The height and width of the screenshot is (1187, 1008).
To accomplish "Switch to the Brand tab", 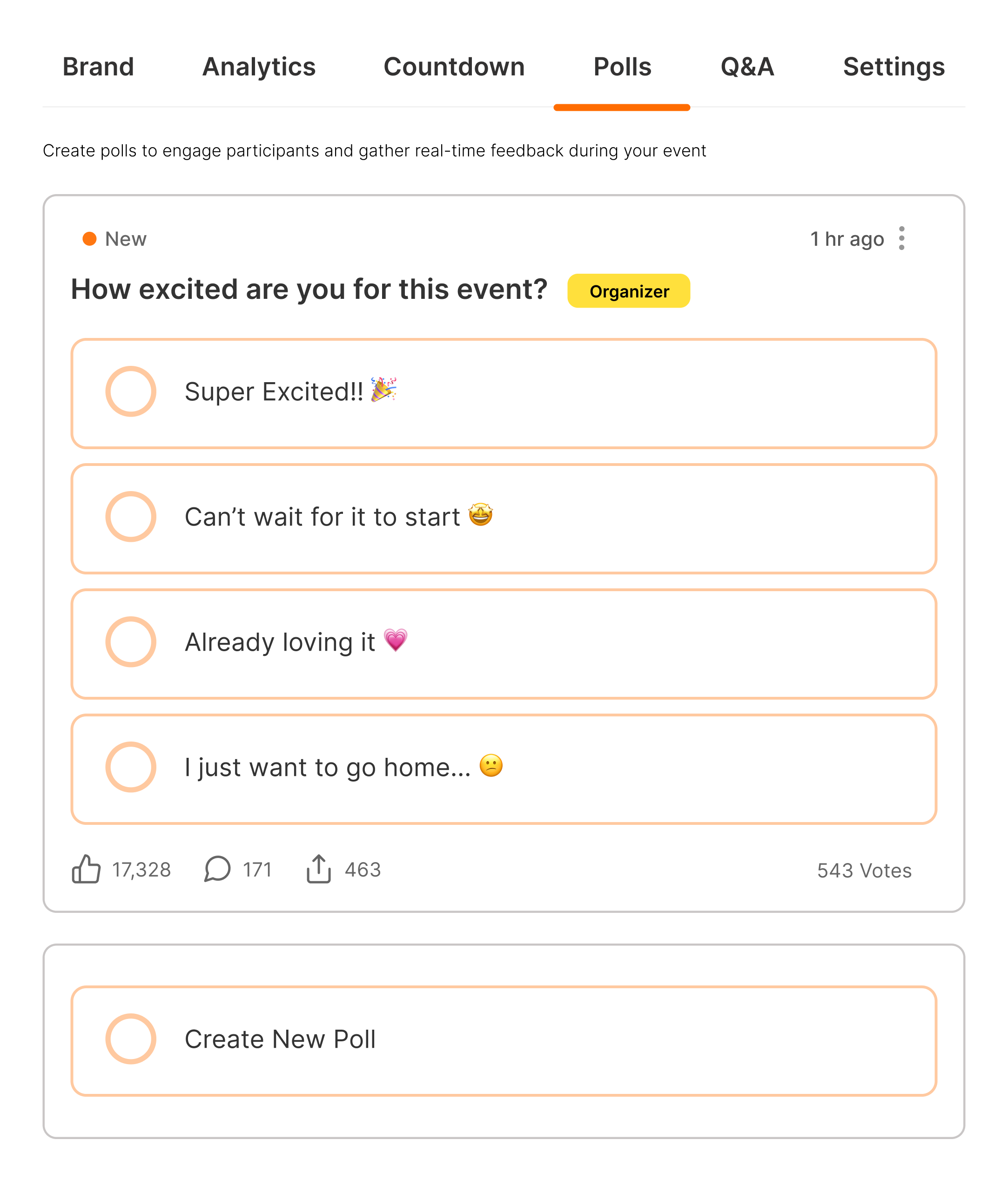I will [98, 67].
